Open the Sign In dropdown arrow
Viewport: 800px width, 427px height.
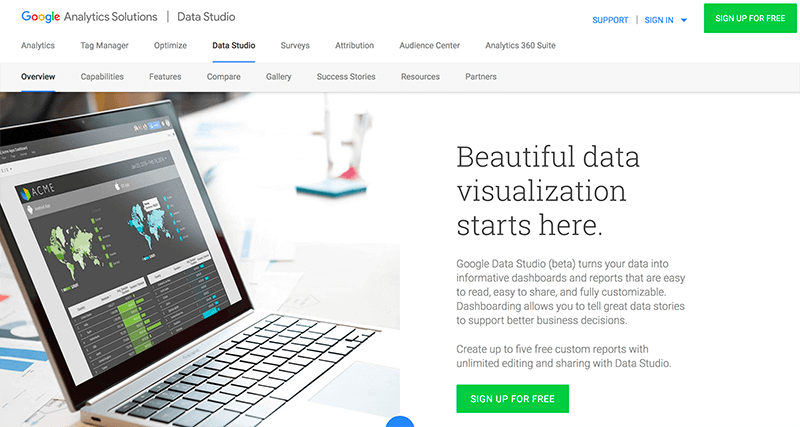click(x=684, y=20)
